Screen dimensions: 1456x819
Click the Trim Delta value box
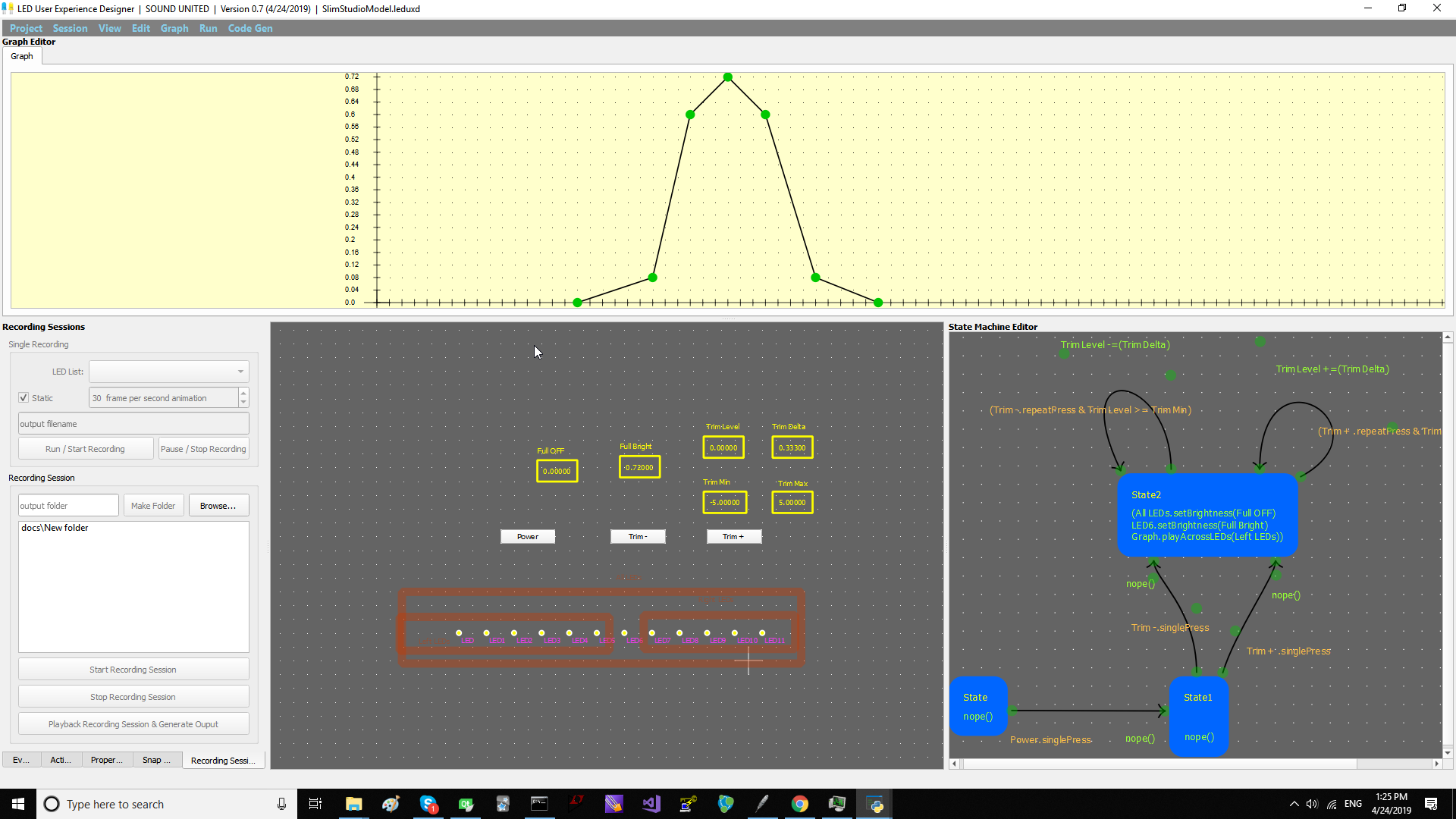pos(791,447)
